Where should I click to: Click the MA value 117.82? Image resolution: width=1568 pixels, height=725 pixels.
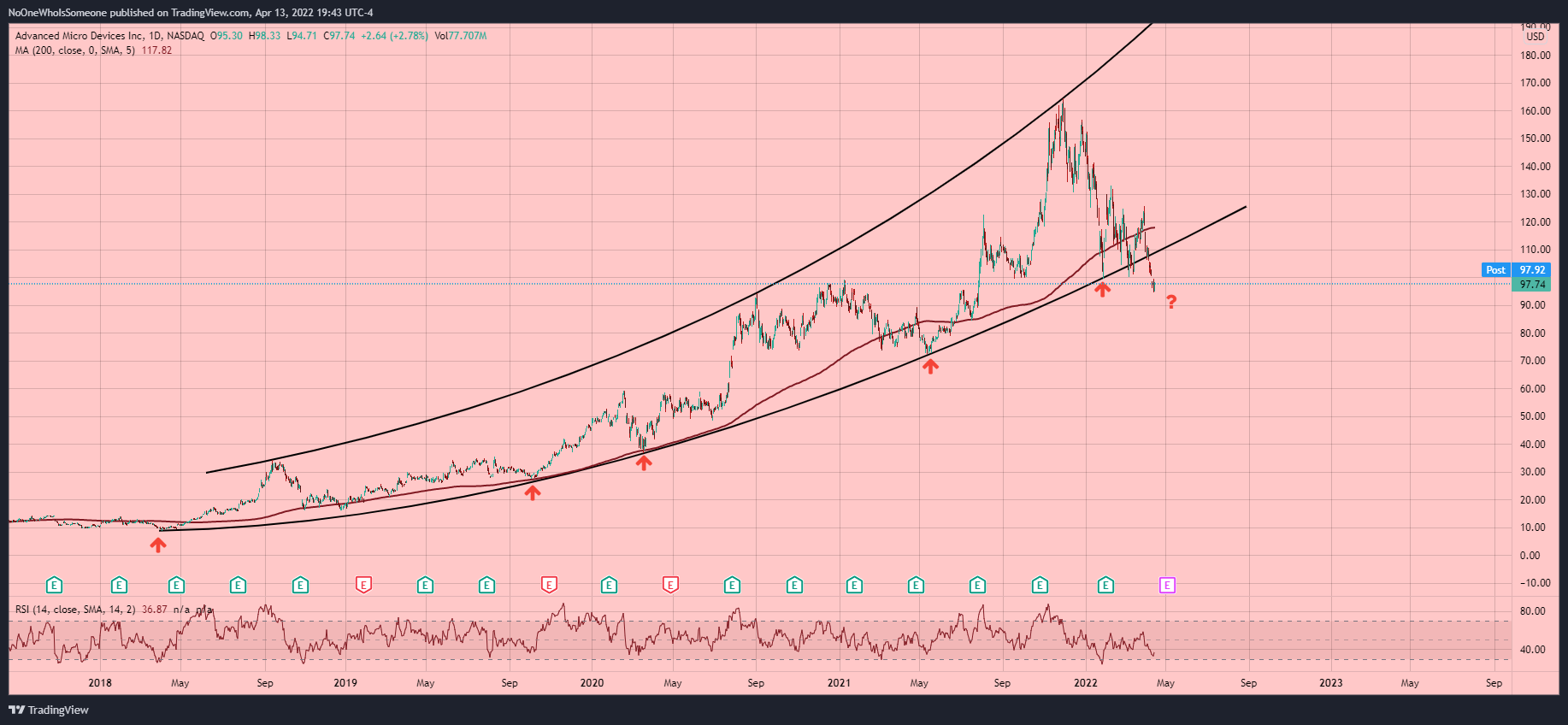click(x=156, y=50)
